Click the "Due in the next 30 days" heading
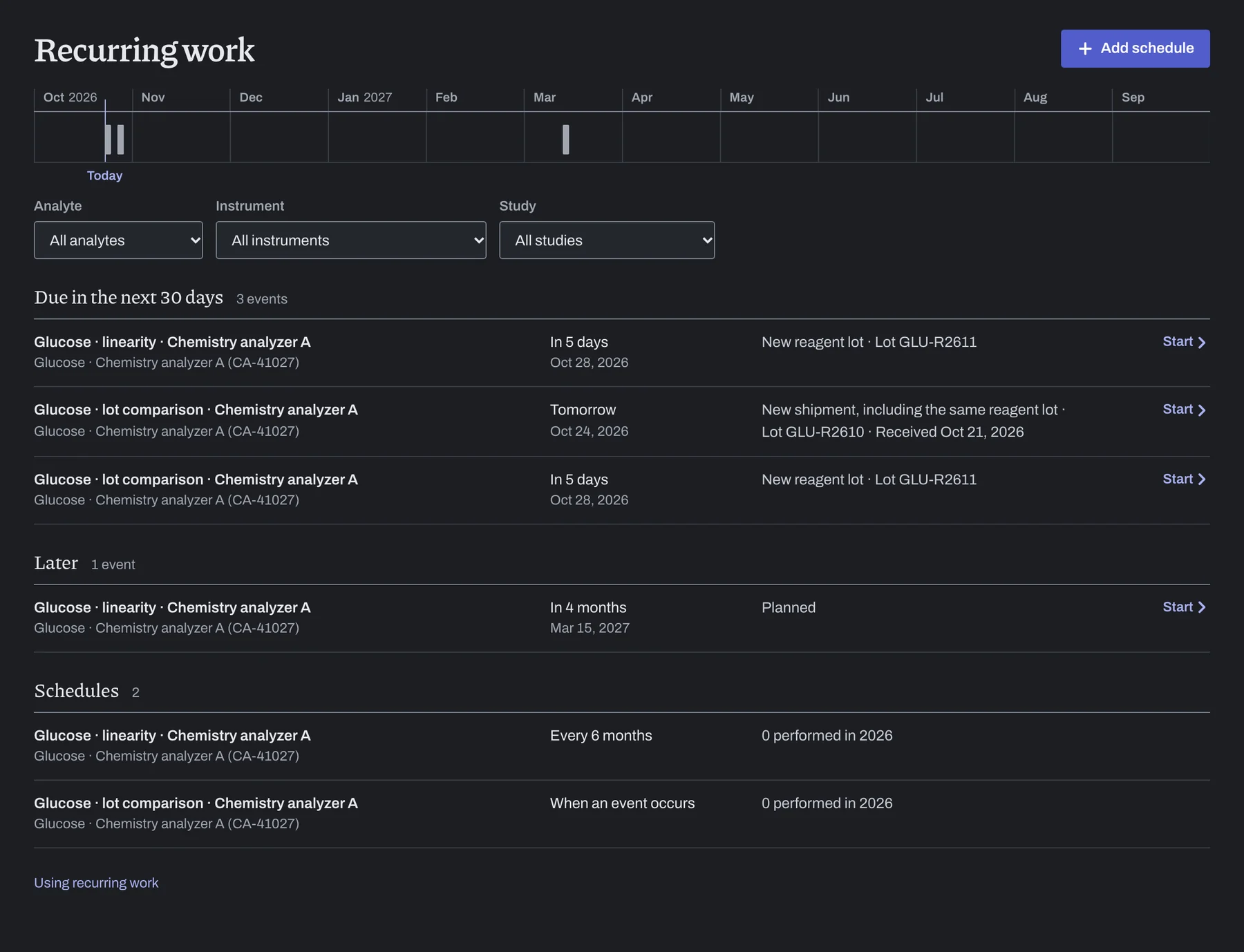This screenshot has width=1244, height=952. 129,298
